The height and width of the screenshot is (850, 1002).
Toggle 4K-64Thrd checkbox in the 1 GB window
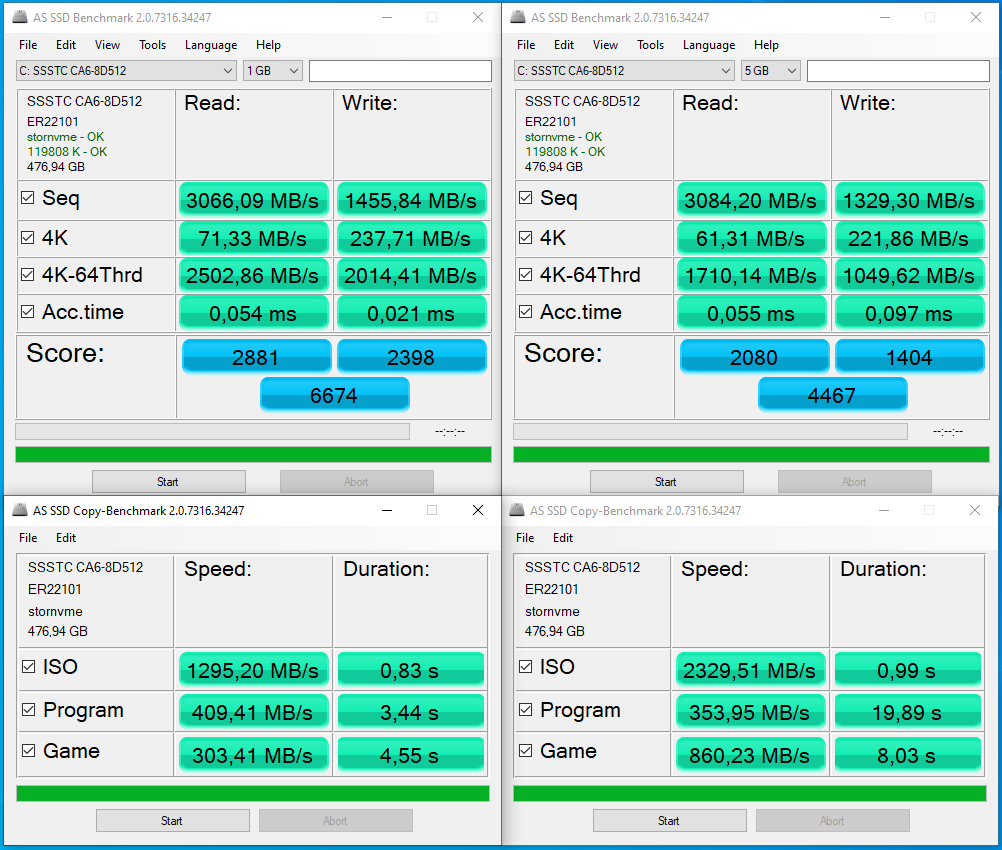[27, 275]
